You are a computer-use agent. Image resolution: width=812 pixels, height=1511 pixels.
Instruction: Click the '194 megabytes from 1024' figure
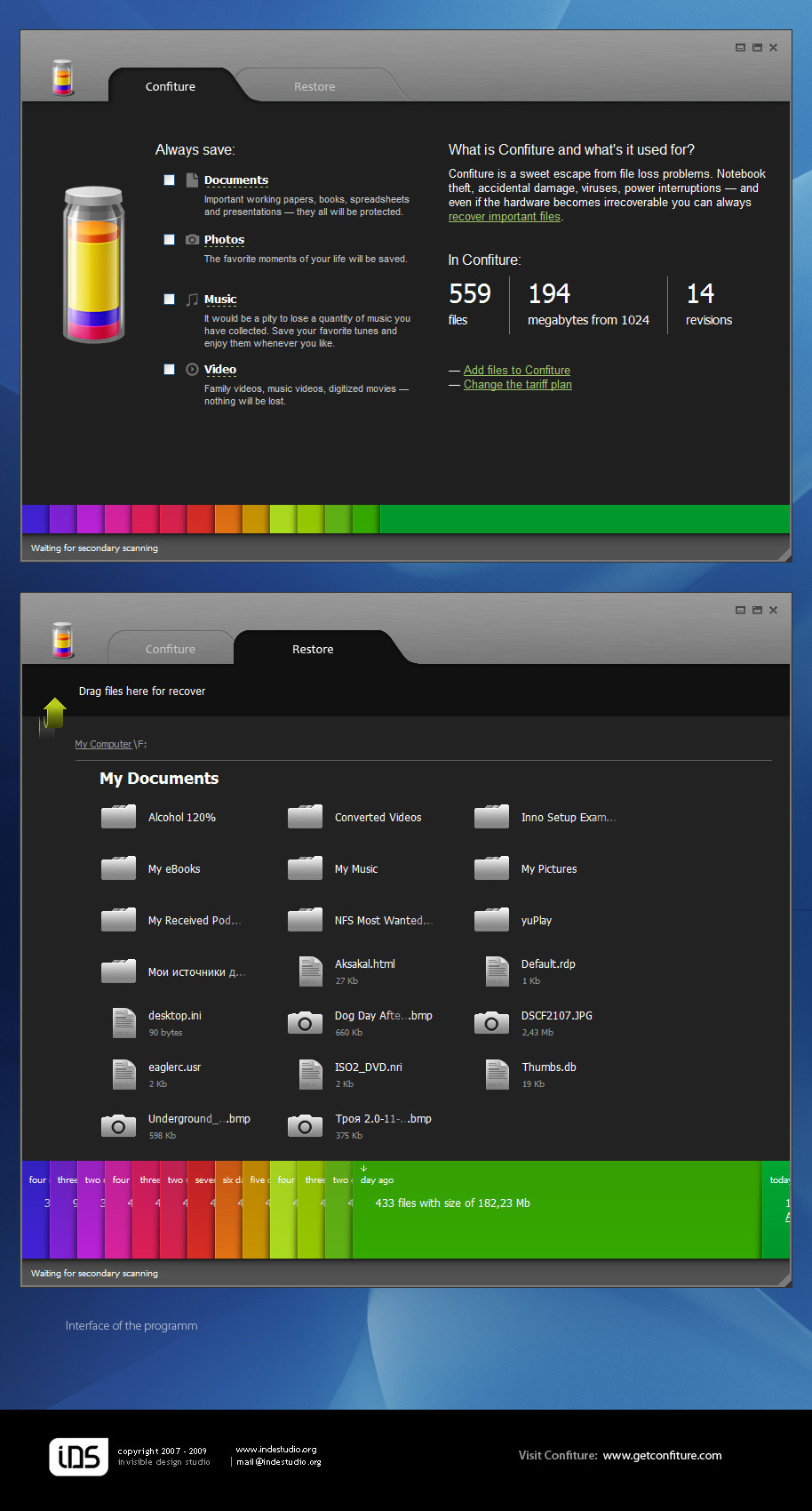[588, 304]
